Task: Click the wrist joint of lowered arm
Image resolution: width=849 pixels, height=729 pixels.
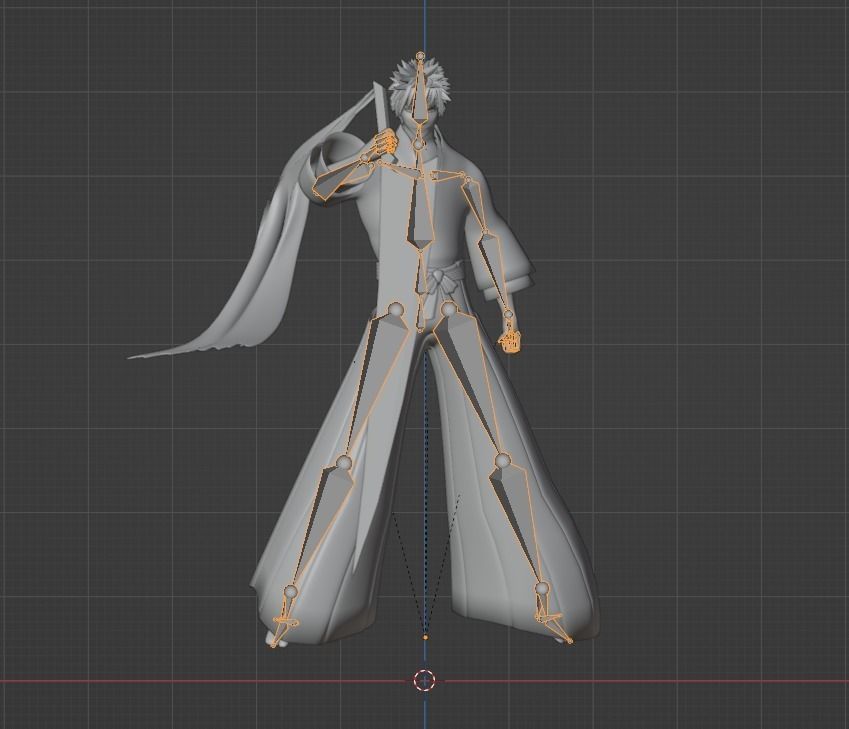Action: coord(508,314)
